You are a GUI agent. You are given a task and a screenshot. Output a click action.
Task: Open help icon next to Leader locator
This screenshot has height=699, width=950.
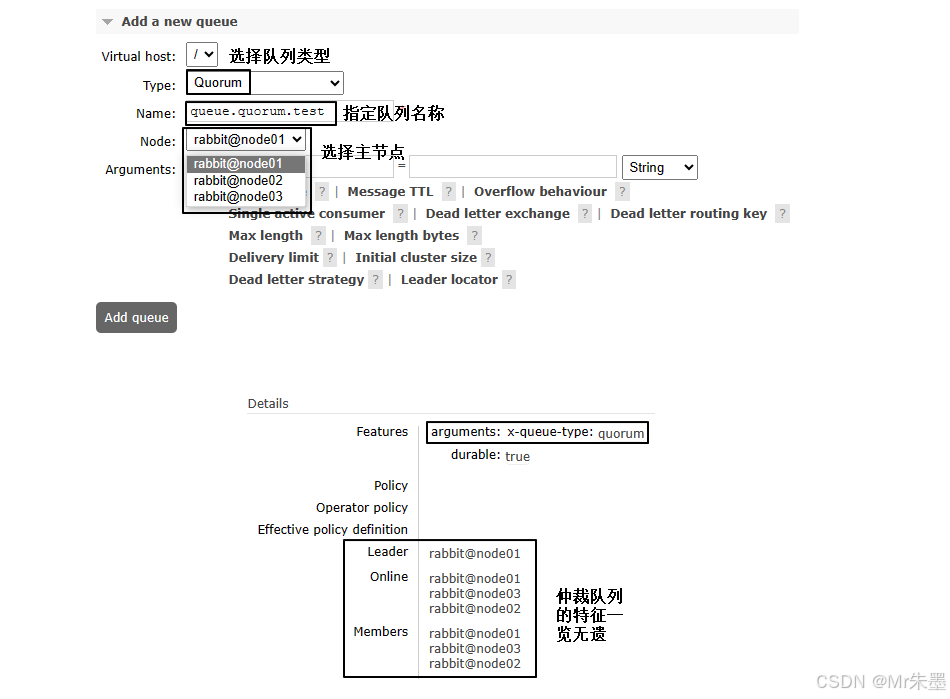[509, 280]
